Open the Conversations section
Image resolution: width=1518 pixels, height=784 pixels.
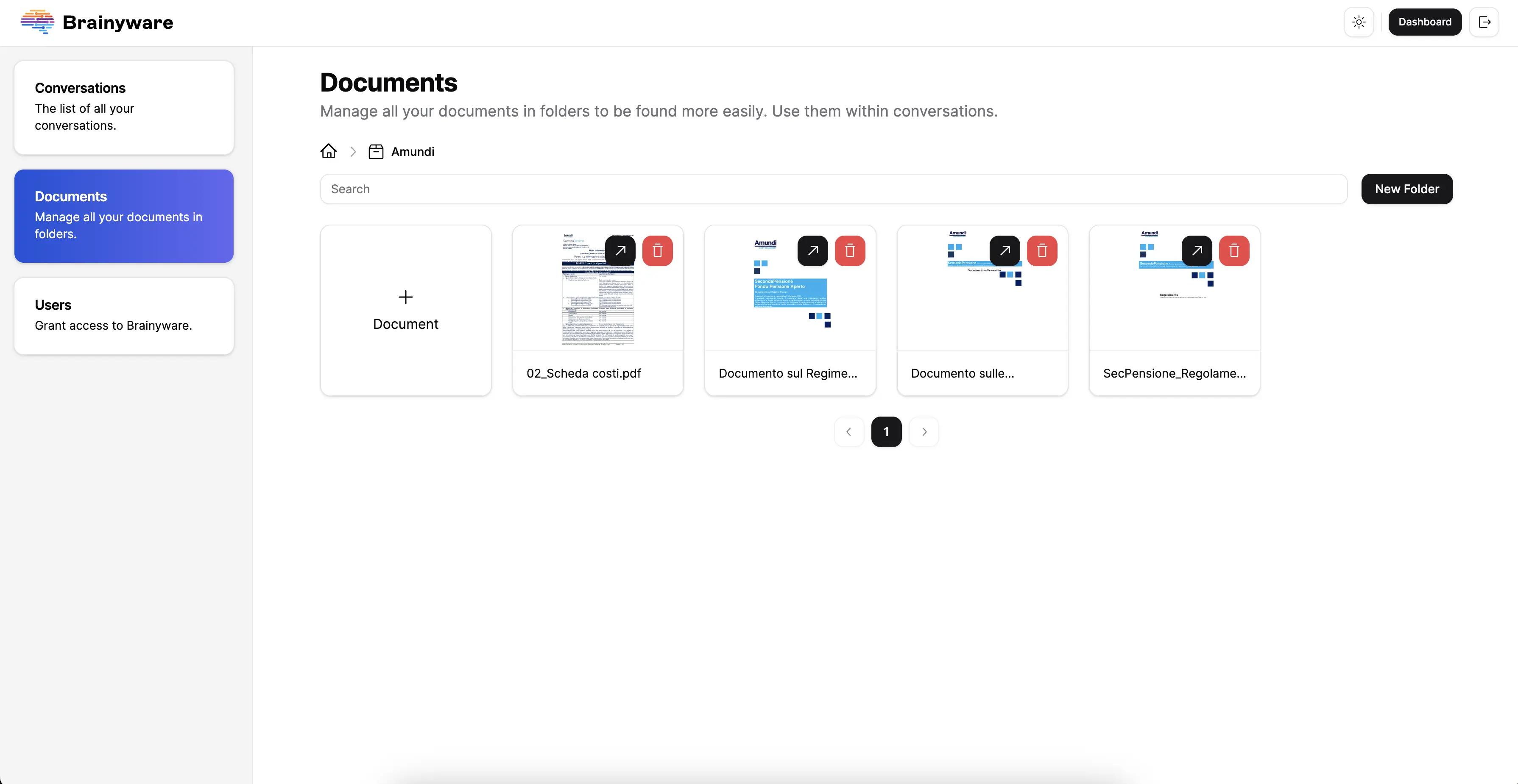(x=124, y=107)
